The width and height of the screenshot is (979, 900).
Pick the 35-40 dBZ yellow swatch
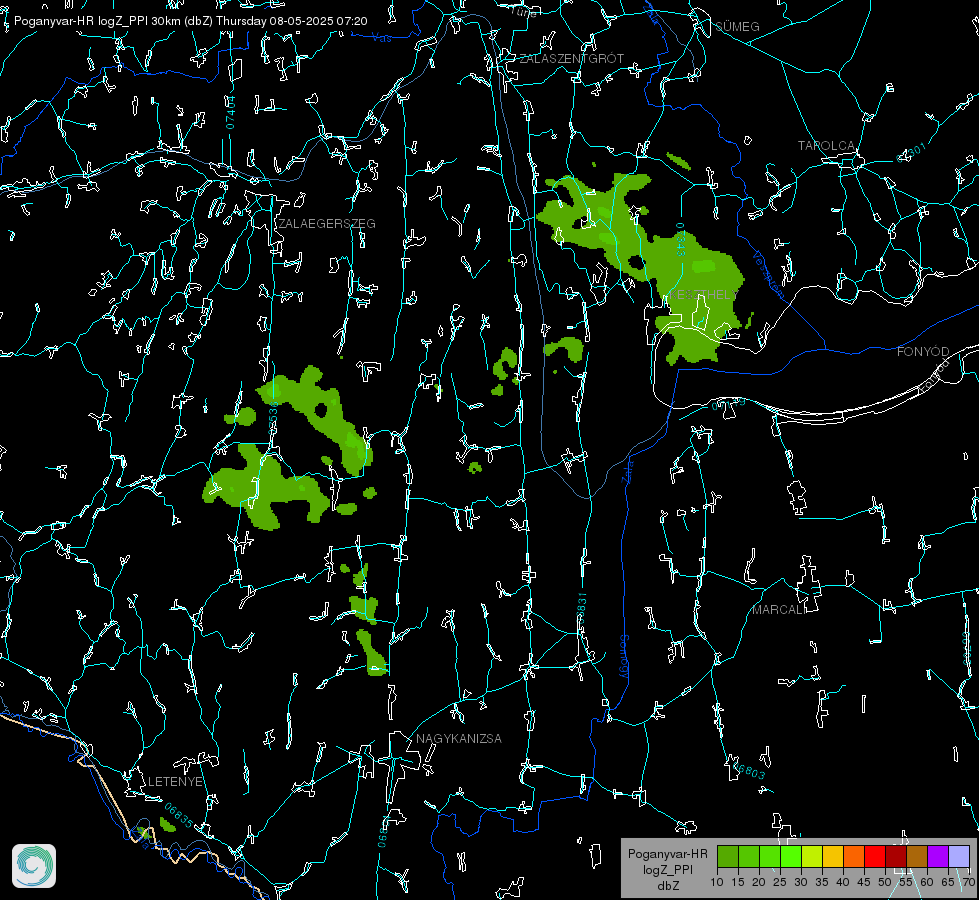click(x=833, y=856)
